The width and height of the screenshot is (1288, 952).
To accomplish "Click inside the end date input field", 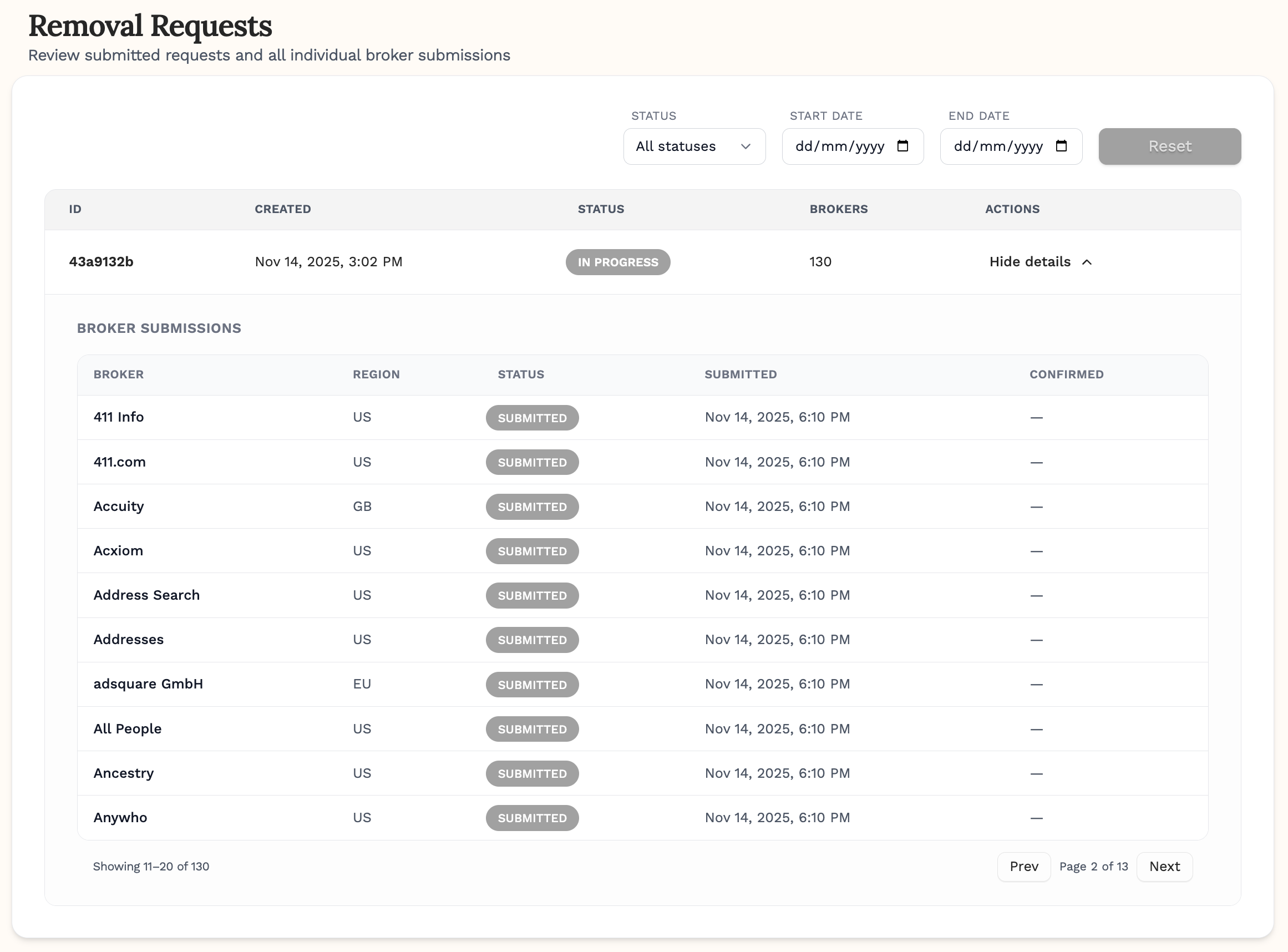I will (1000, 146).
